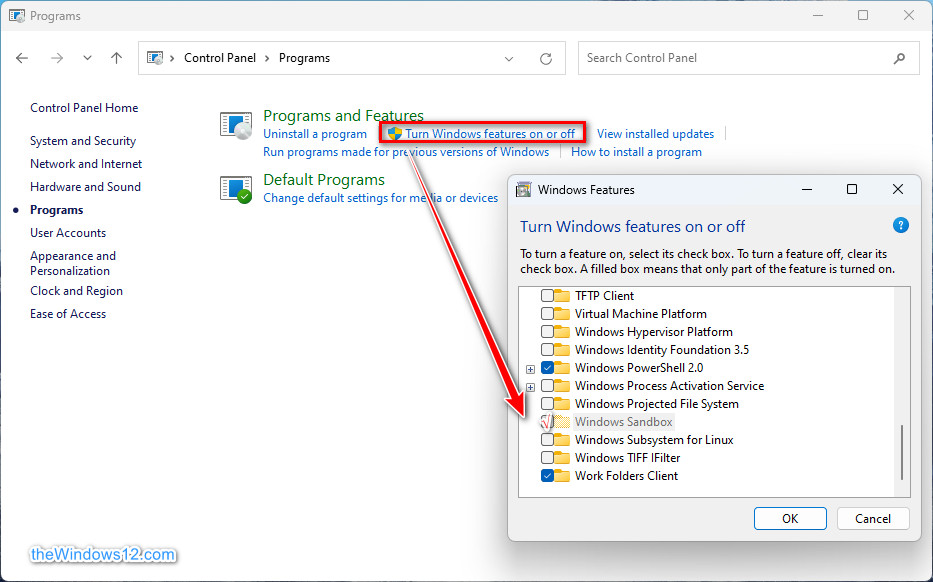The image size is (933, 582).
Task: Open the Programs and Features icon
Action: 236,126
